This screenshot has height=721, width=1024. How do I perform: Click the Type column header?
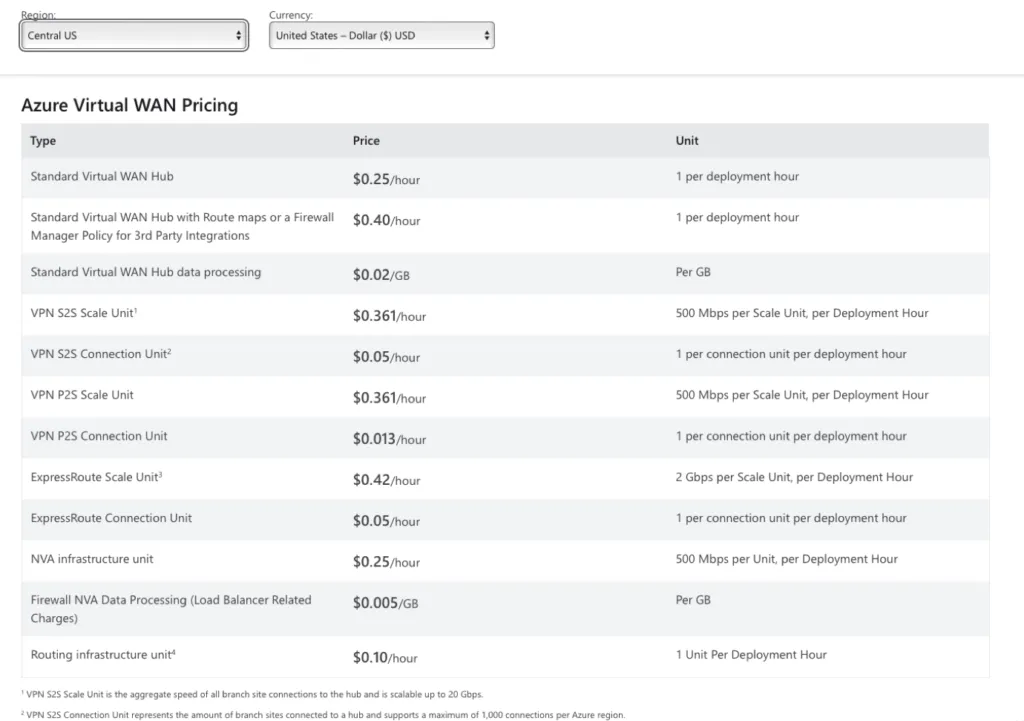(43, 141)
